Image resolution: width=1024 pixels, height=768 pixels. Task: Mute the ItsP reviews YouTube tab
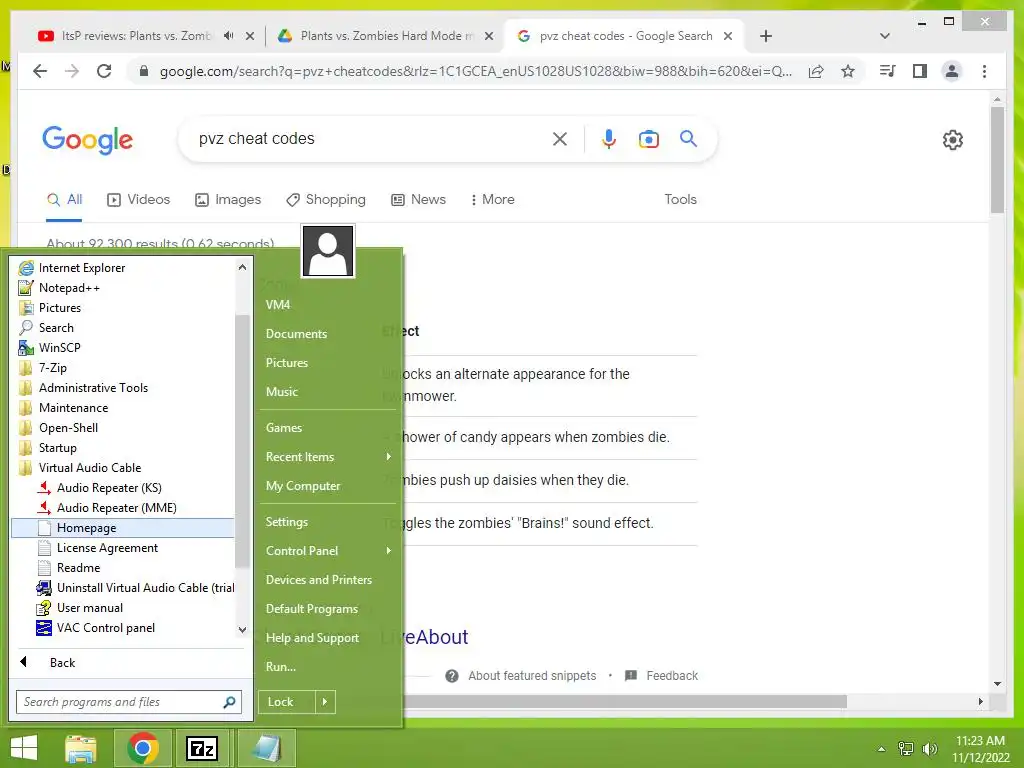[x=228, y=36]
